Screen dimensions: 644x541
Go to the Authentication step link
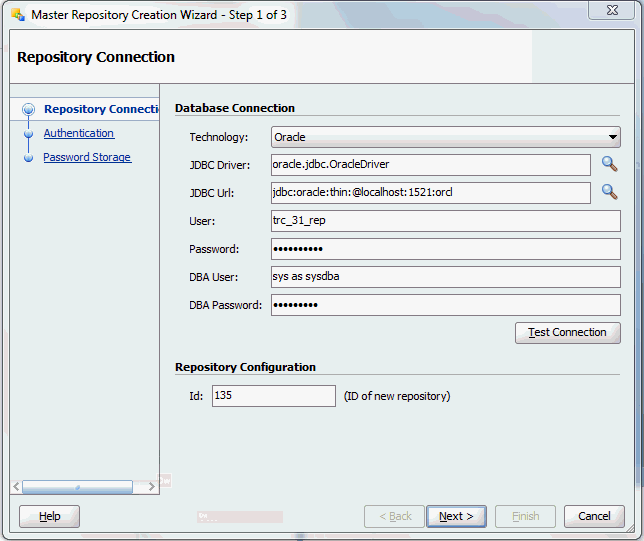click(x=79, y=133)
